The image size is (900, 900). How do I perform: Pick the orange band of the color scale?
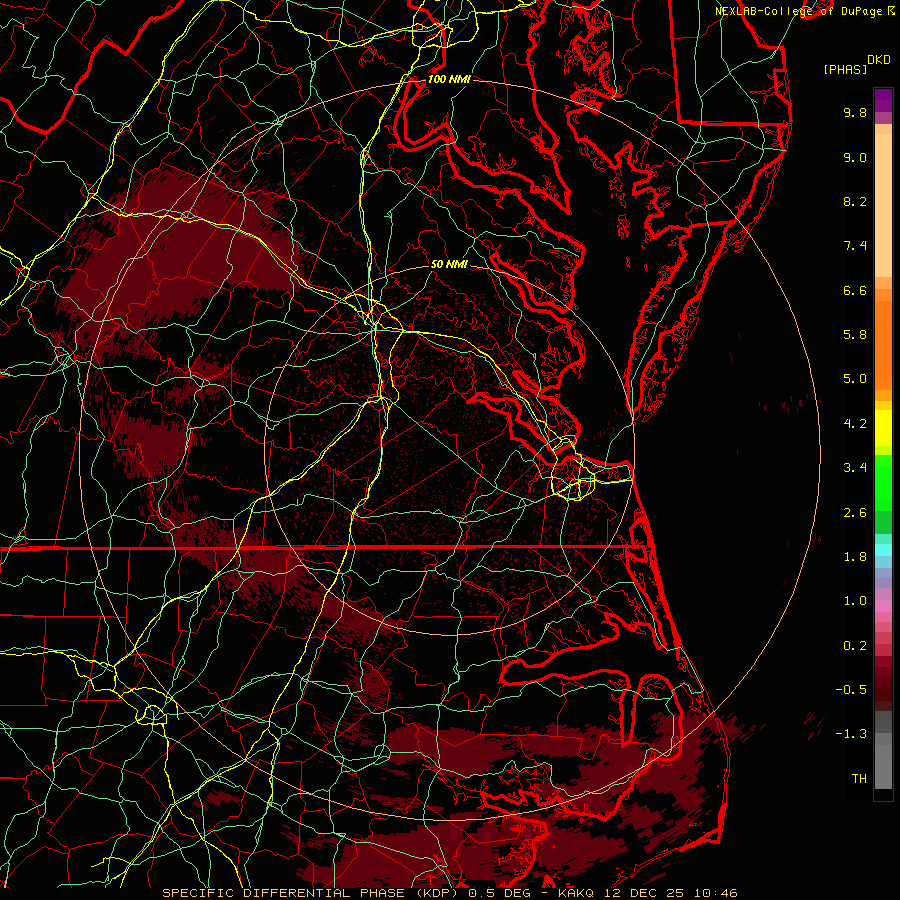point(883,344)
